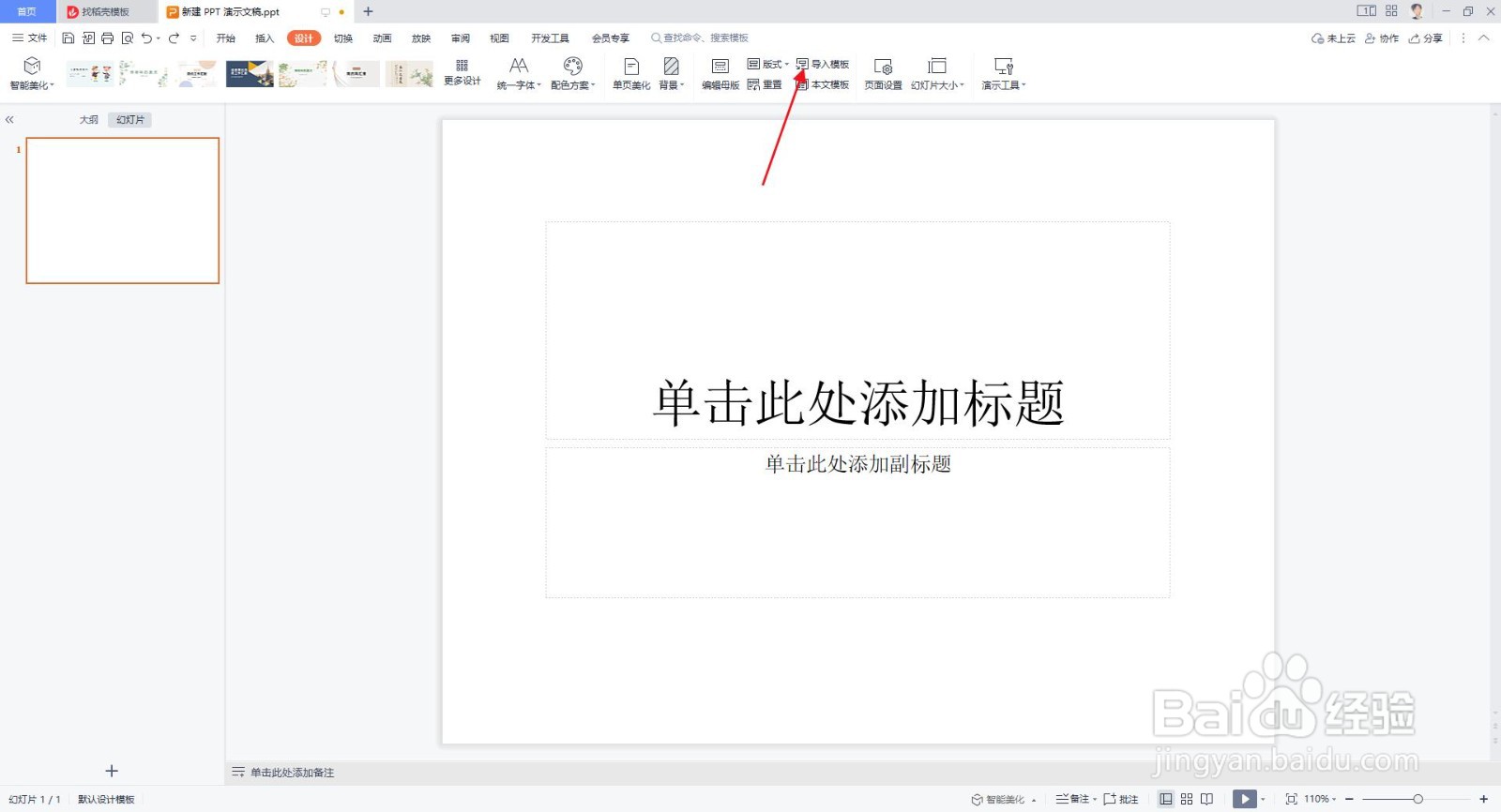Click 导入模板 button
Image resolution: width=1501 pixels, height=812 pixels.
[x=823, y=64]
